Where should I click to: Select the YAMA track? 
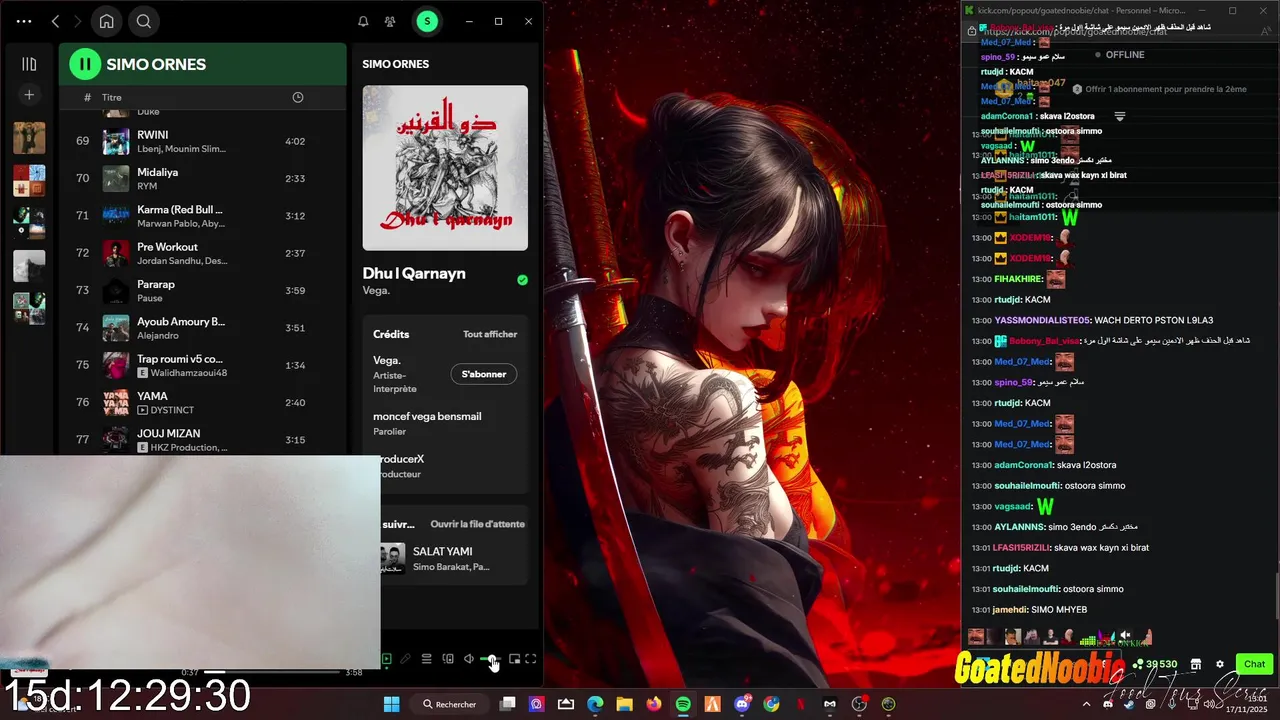click(203, 403)
